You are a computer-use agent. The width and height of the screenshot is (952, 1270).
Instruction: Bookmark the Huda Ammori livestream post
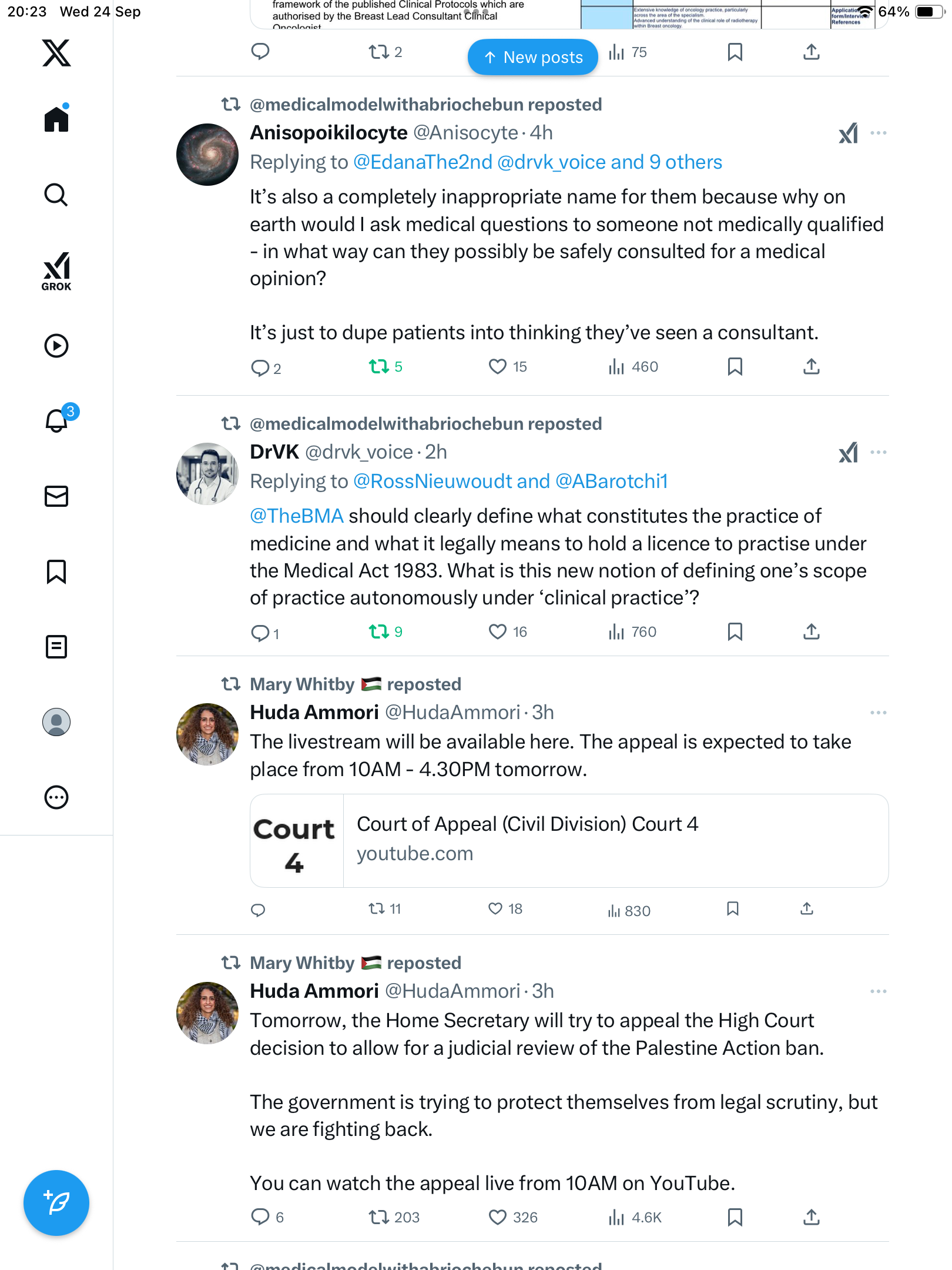click(x=732, y=909)
